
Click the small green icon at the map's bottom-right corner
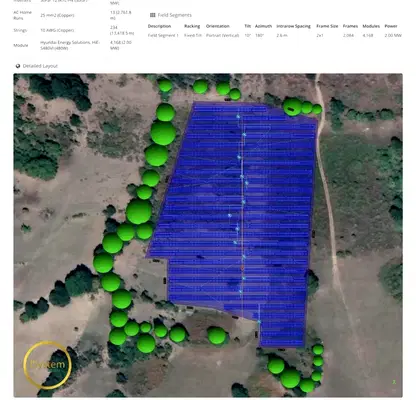coord(394,382)
